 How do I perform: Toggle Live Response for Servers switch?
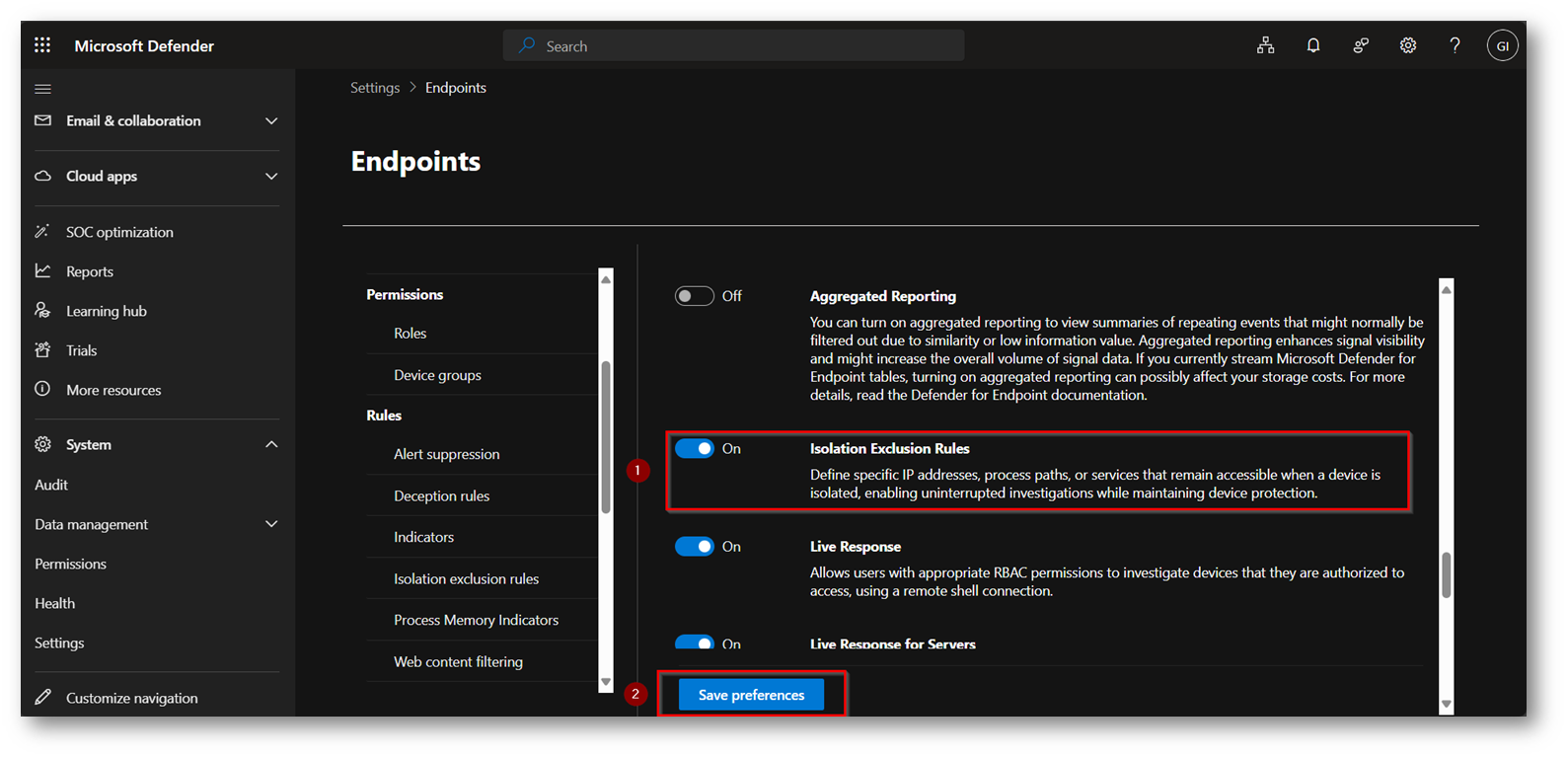(x=694, y=643)
